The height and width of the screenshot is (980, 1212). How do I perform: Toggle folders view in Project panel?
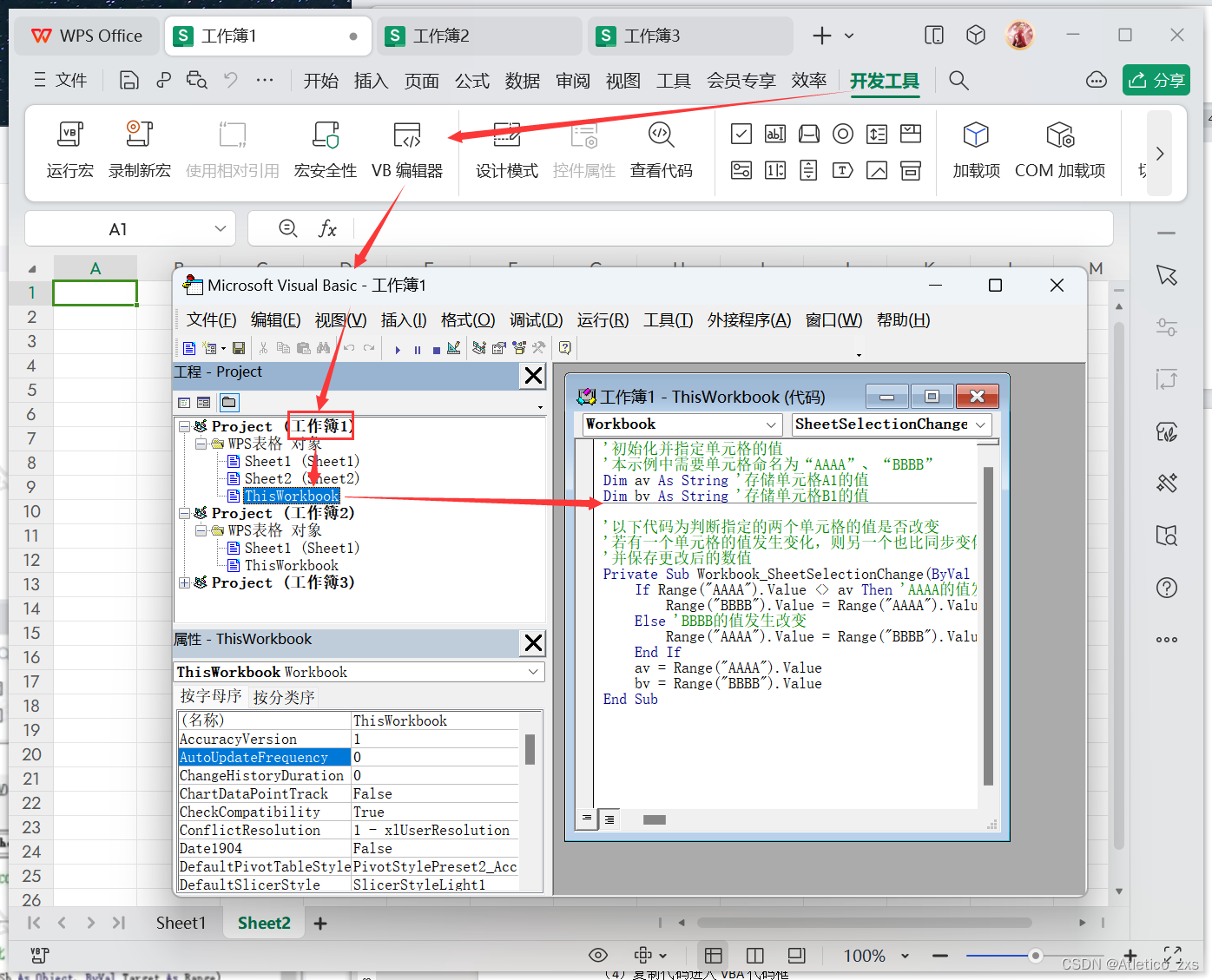pyautogui.click(x=229, y=403)
